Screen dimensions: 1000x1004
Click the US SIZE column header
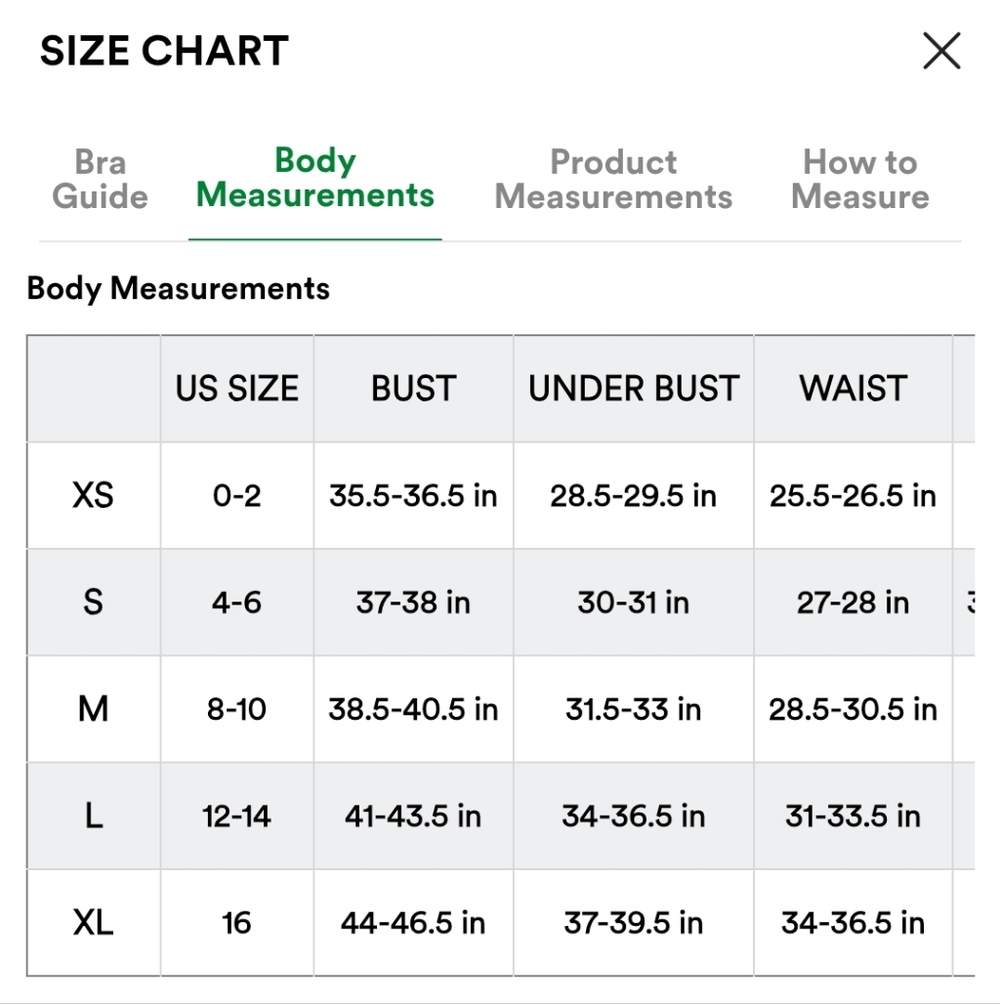click(x=237, y=389)
